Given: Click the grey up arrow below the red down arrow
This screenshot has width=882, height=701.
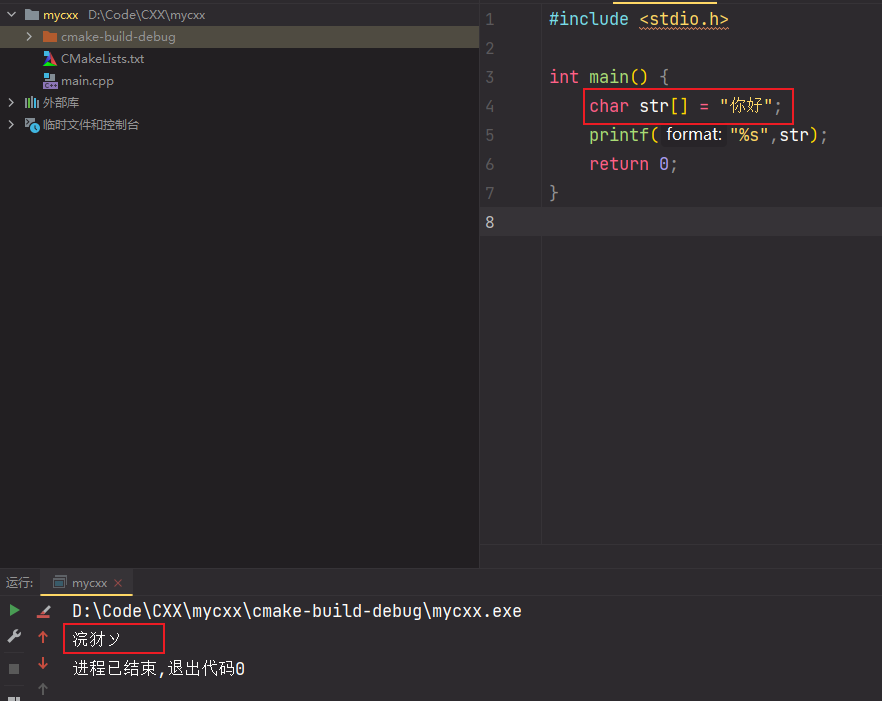Looking at the screenshot, I should tap(43, 689).
